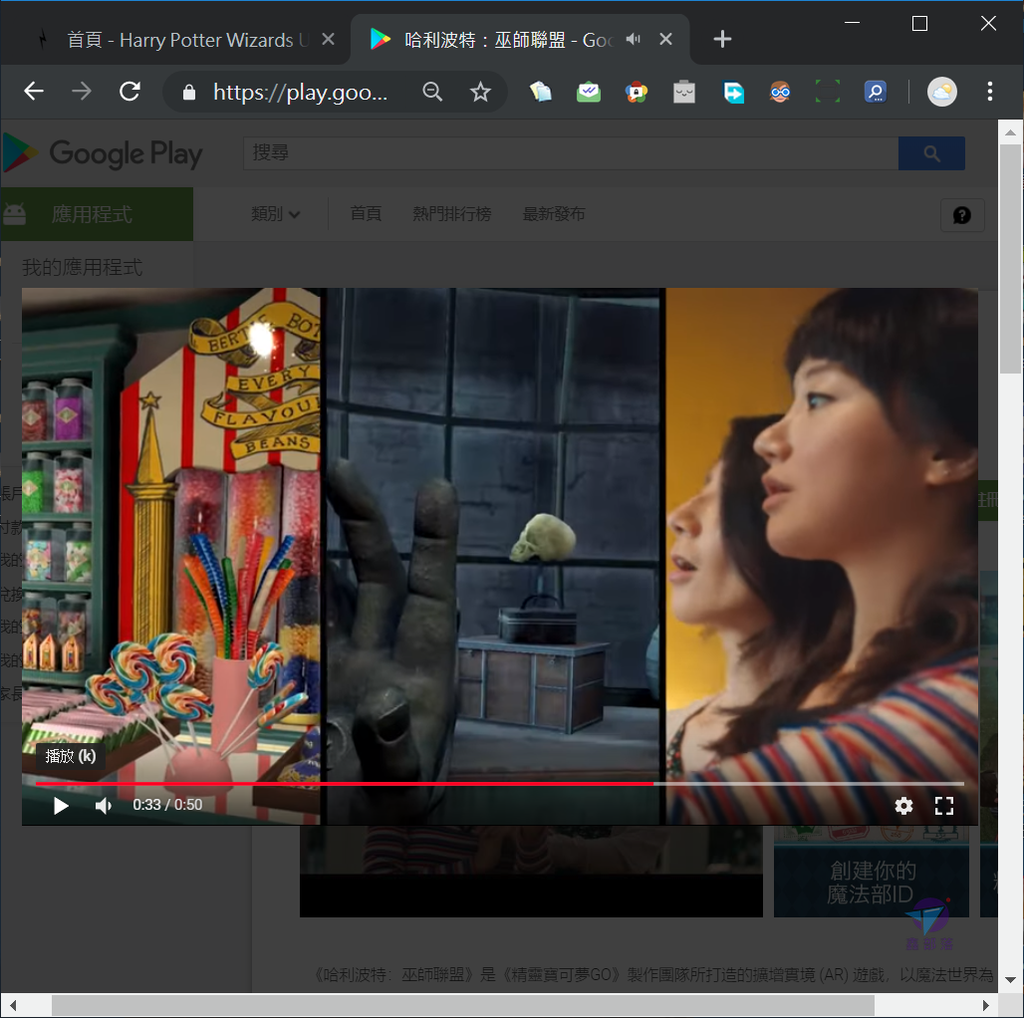The height and width of the screenshot is (1018, 1024).
Task: Go to the 首頁 home link
Action: point(366,214)
